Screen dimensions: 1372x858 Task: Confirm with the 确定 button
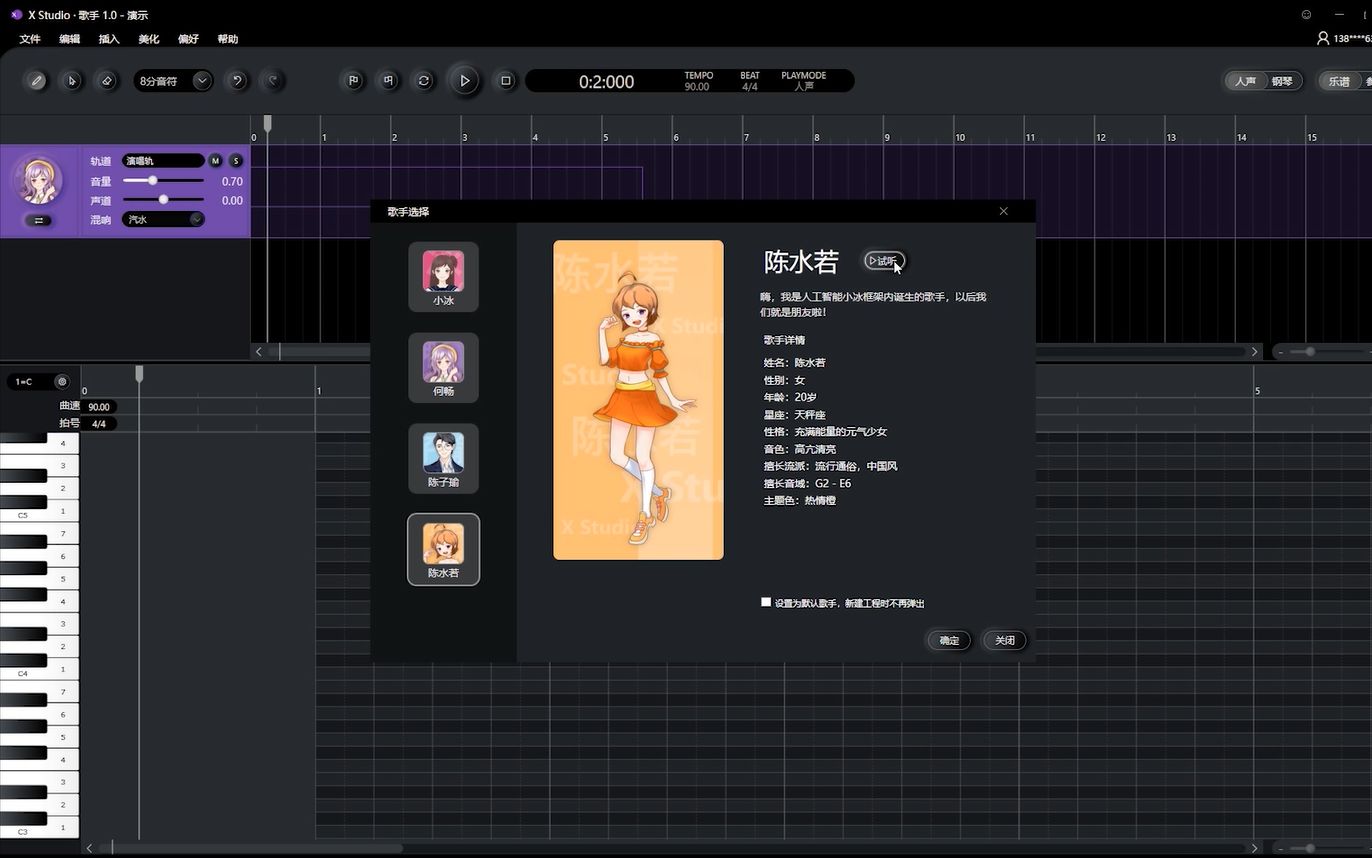pos(949,640)
